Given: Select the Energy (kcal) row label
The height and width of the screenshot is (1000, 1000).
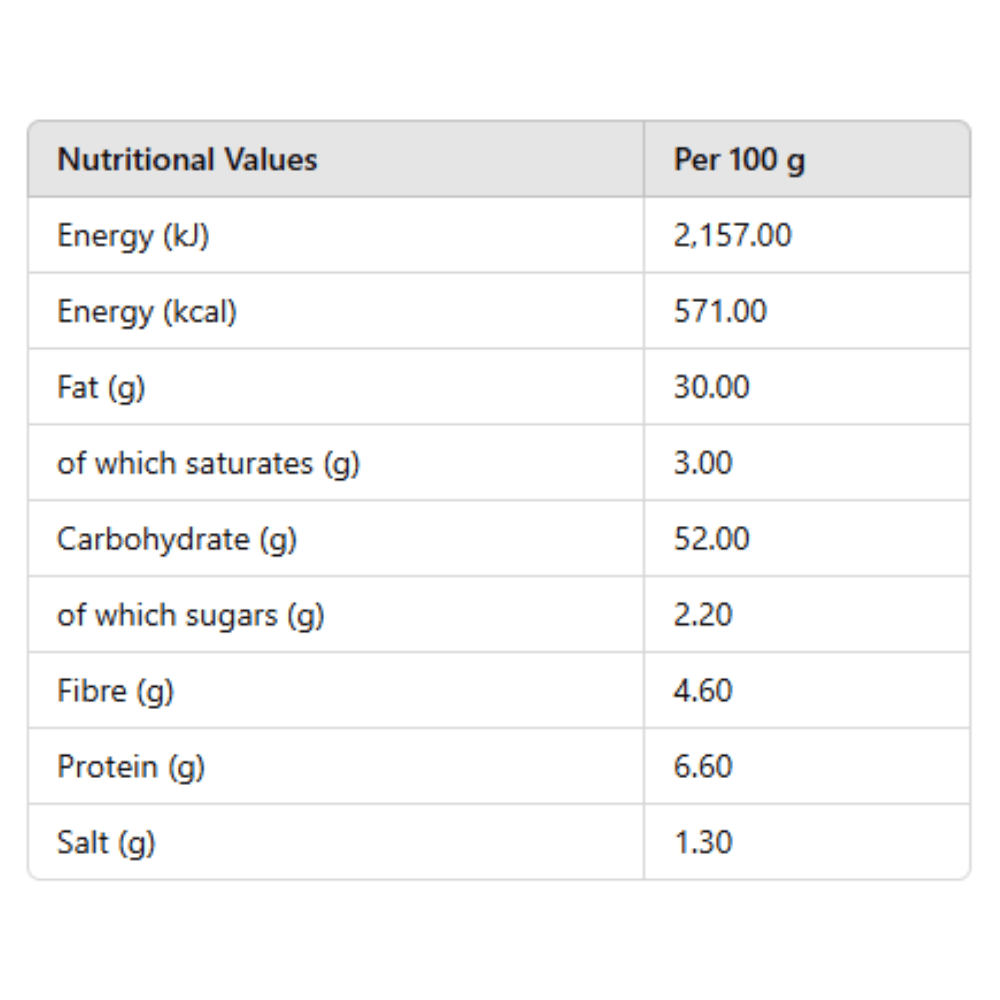Looking at the screenshot, I should (147, 312).
